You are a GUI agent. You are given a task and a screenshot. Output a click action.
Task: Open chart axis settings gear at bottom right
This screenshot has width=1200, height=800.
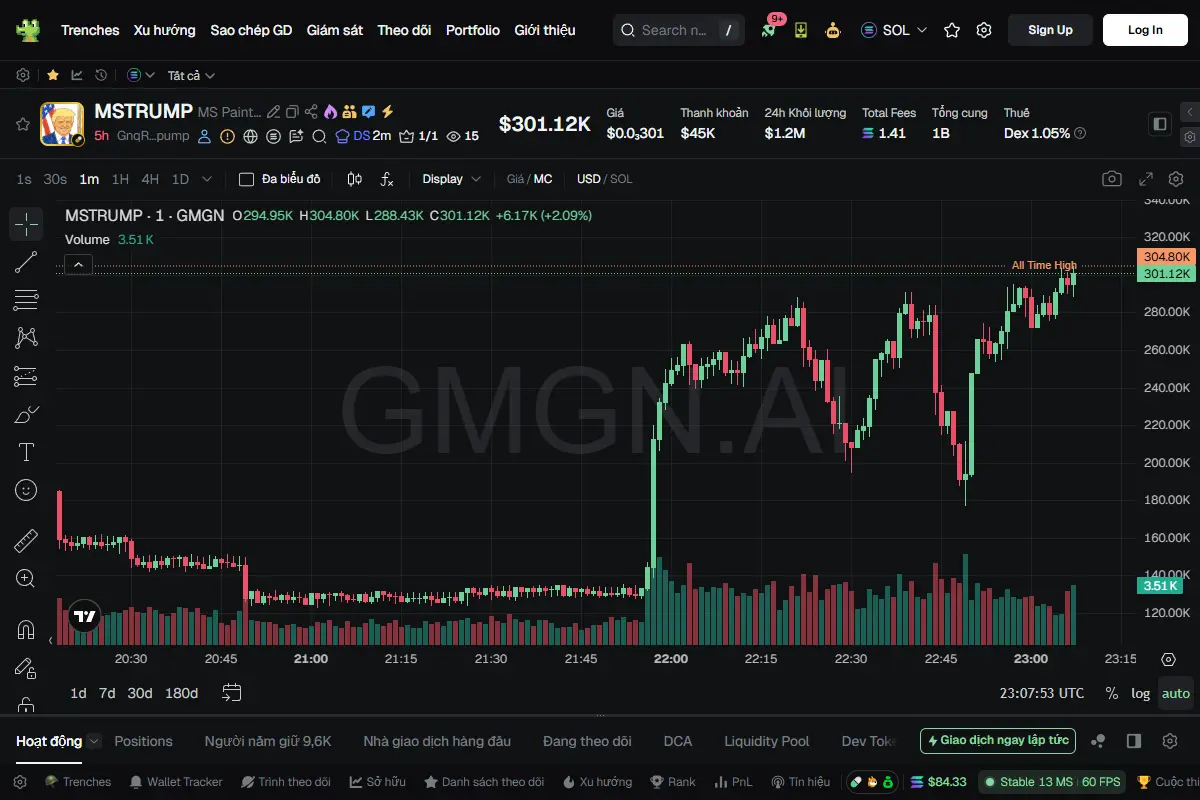pos(1168,659)
